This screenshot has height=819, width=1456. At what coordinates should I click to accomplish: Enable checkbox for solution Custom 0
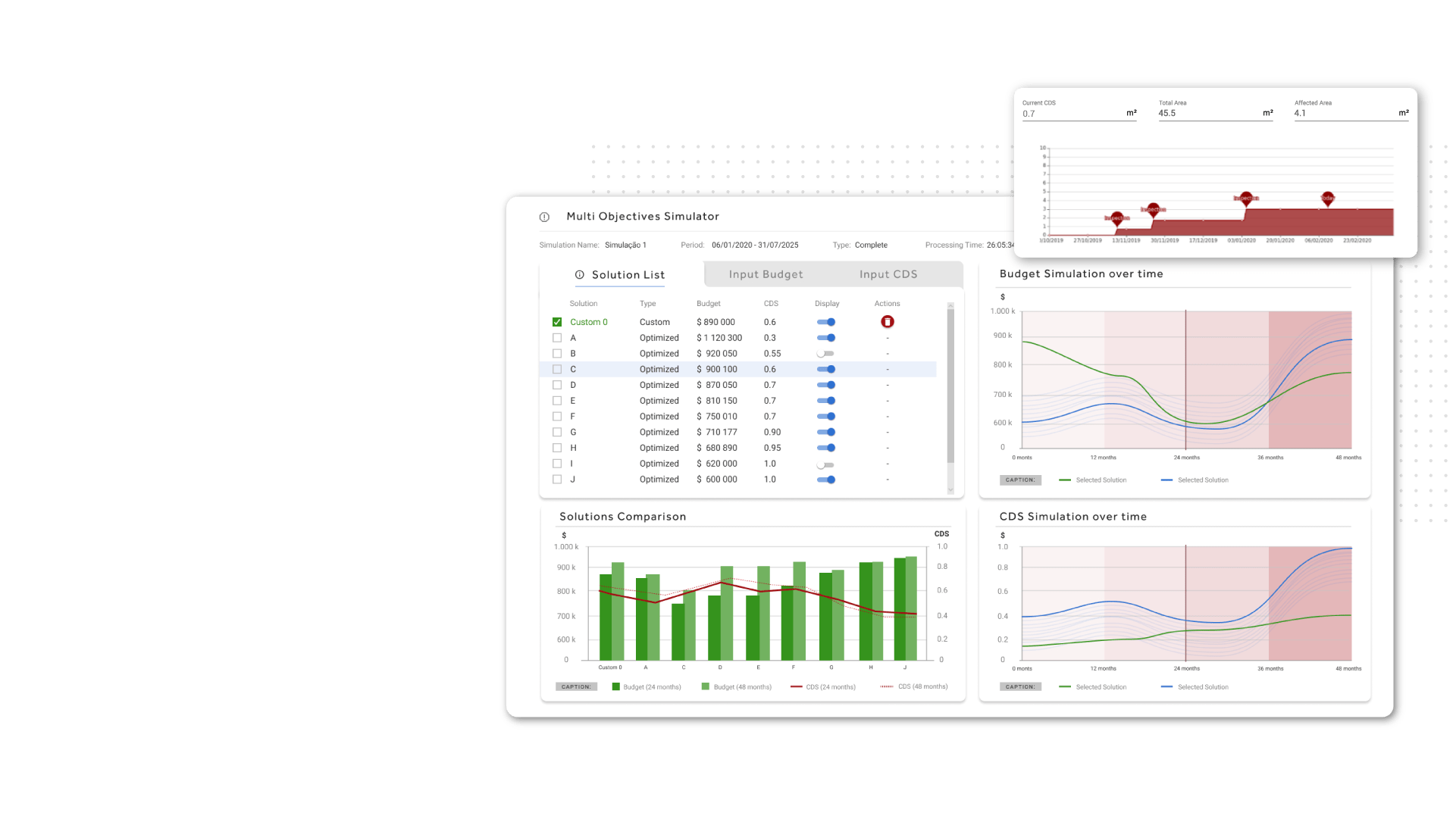point(556,321)
